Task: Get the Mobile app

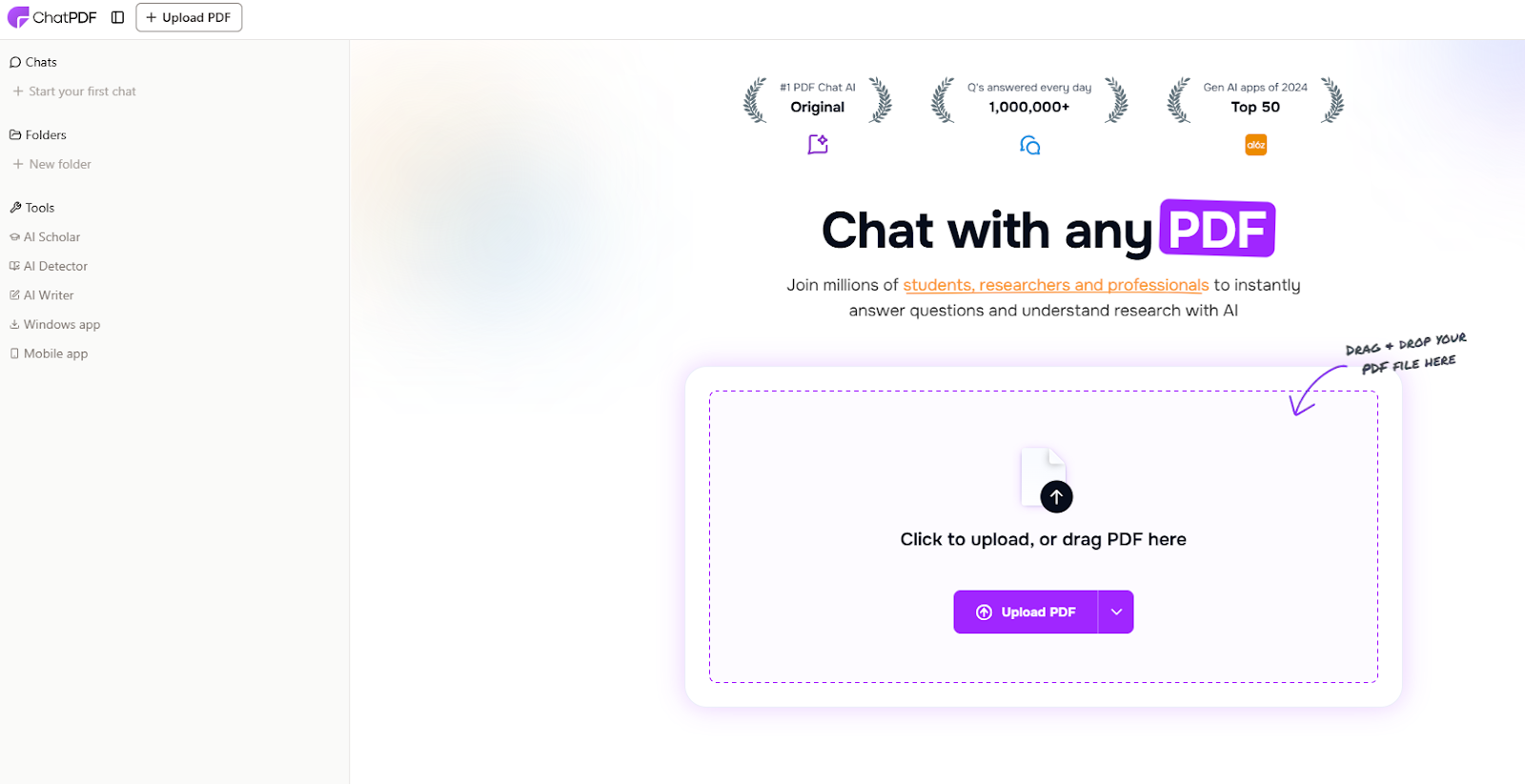Action: (49, 353)
